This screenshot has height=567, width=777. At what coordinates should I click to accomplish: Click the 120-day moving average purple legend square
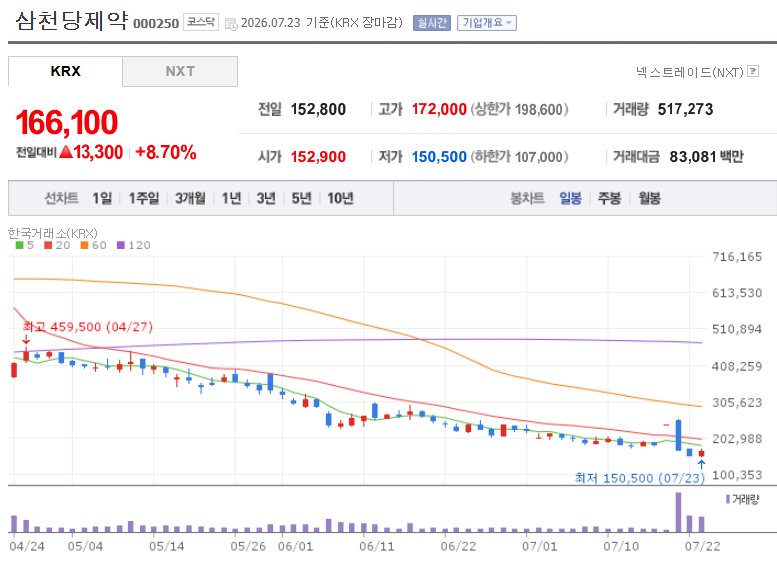pos(120,245)
